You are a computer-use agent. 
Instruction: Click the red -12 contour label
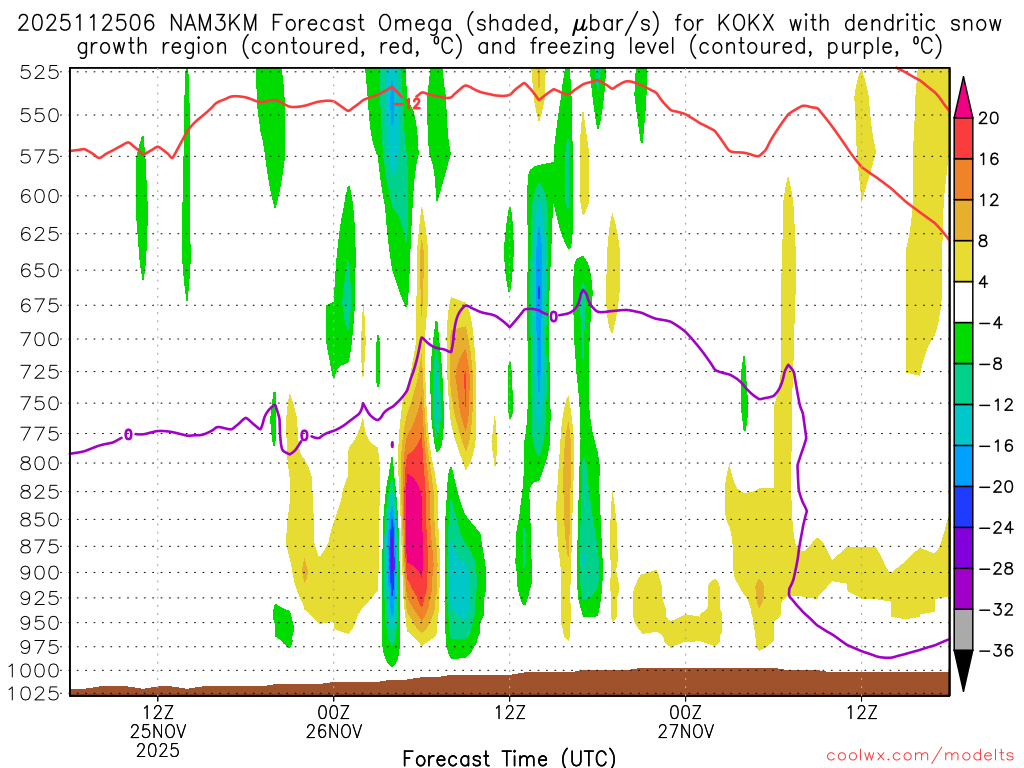click(408, 103)
